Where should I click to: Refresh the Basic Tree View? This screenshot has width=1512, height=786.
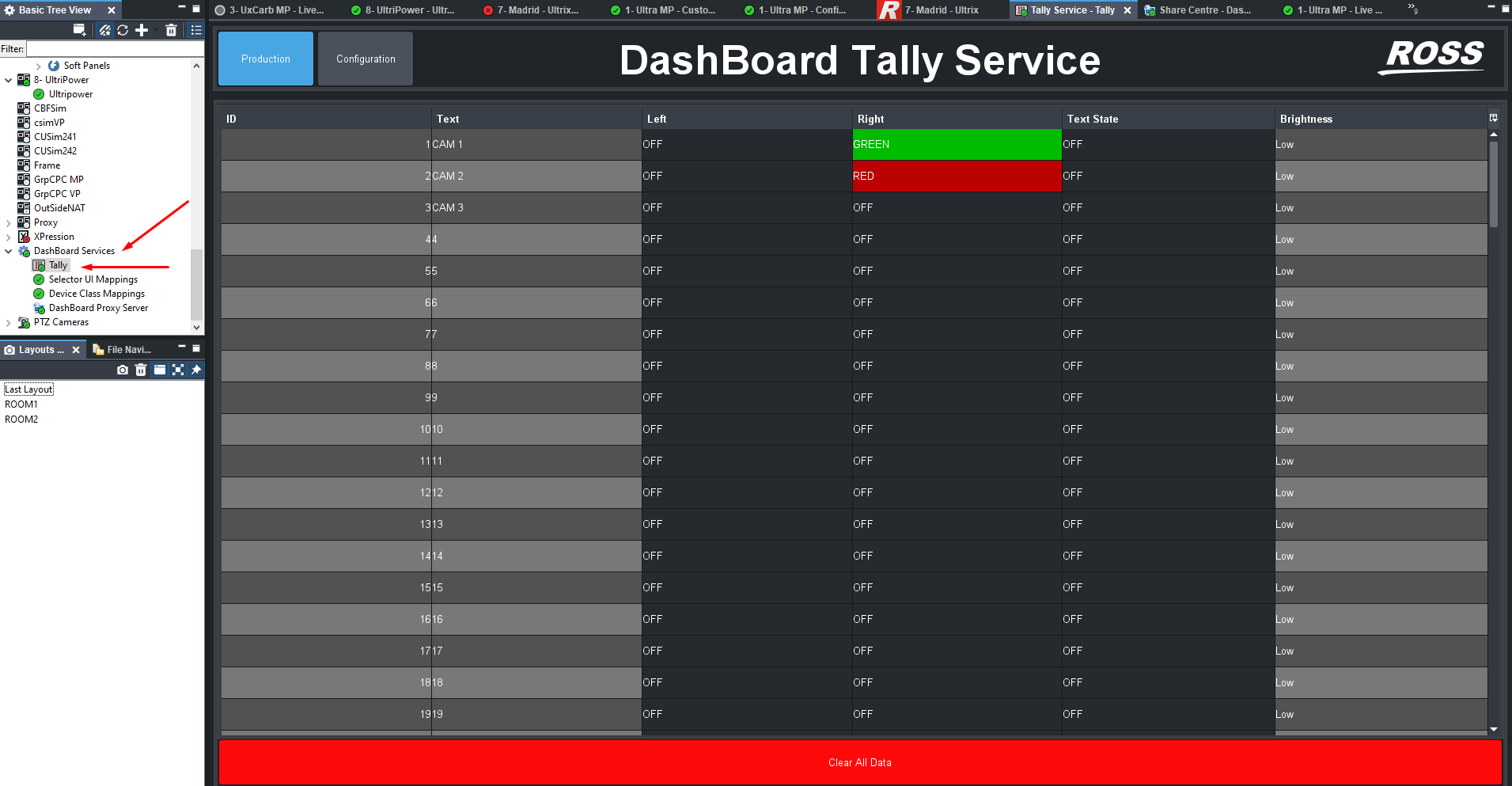123,30
